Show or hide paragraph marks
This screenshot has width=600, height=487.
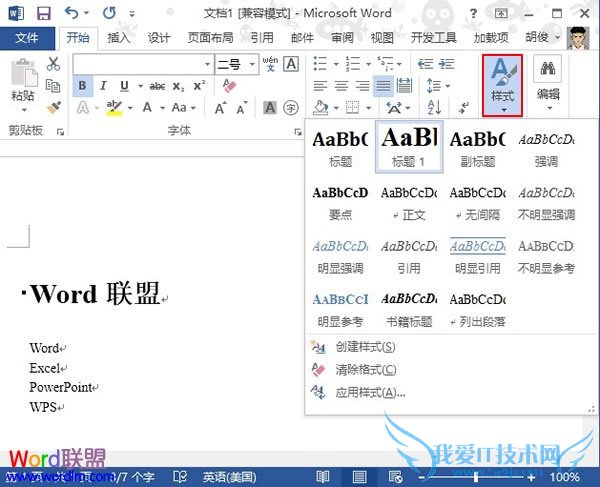click(x=464, y=107)
